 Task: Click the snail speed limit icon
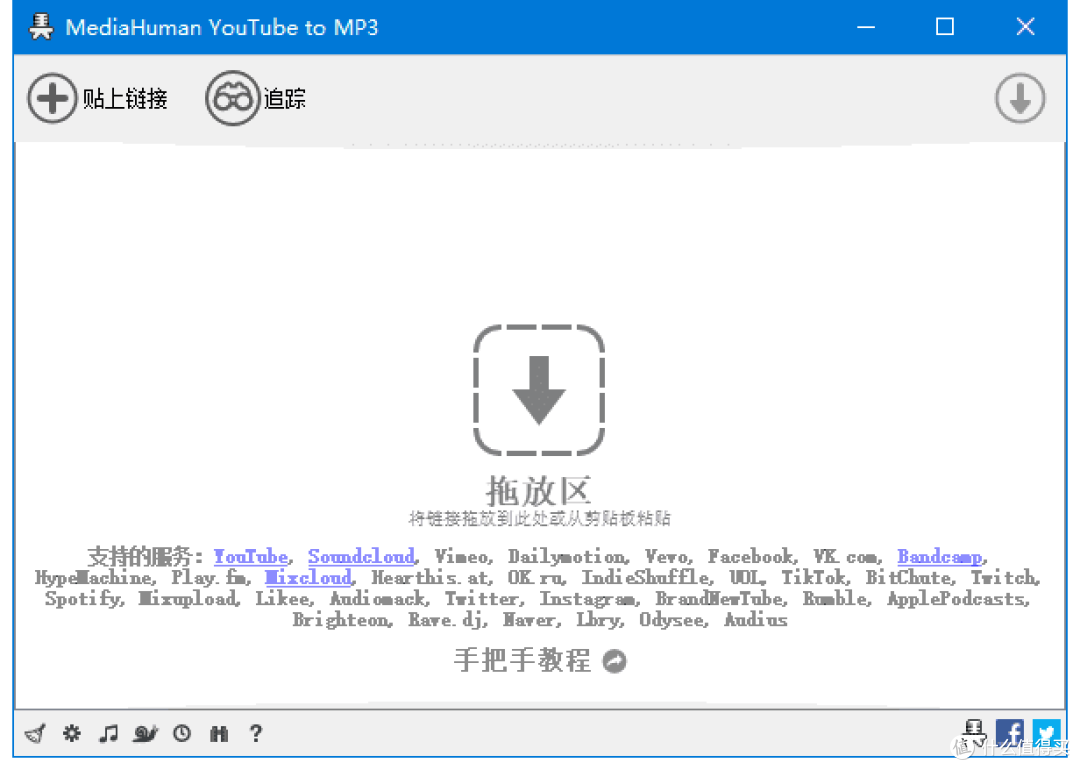tap(145, 733)
